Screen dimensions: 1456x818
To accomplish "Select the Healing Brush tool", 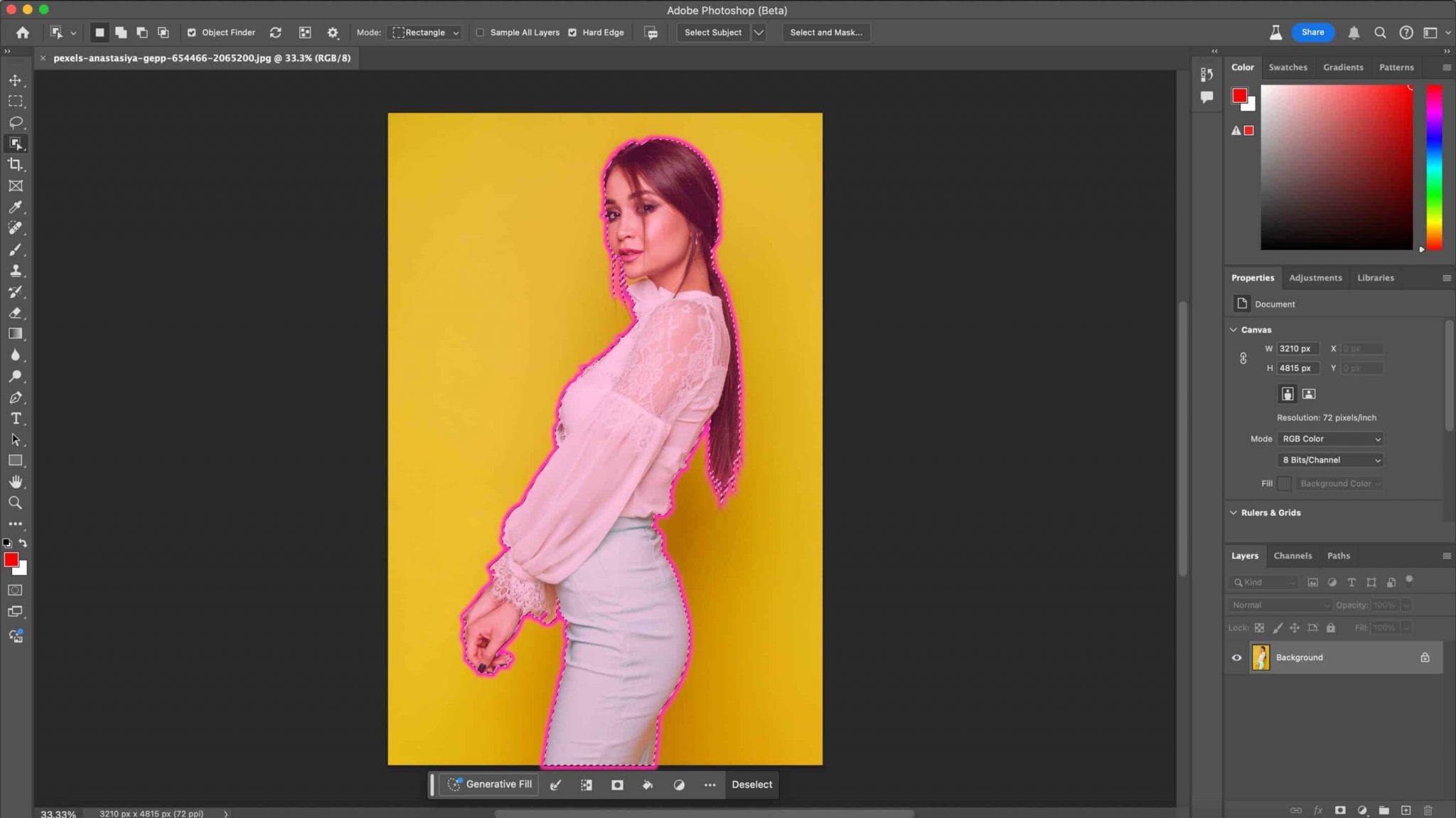I will pos(16,227).
